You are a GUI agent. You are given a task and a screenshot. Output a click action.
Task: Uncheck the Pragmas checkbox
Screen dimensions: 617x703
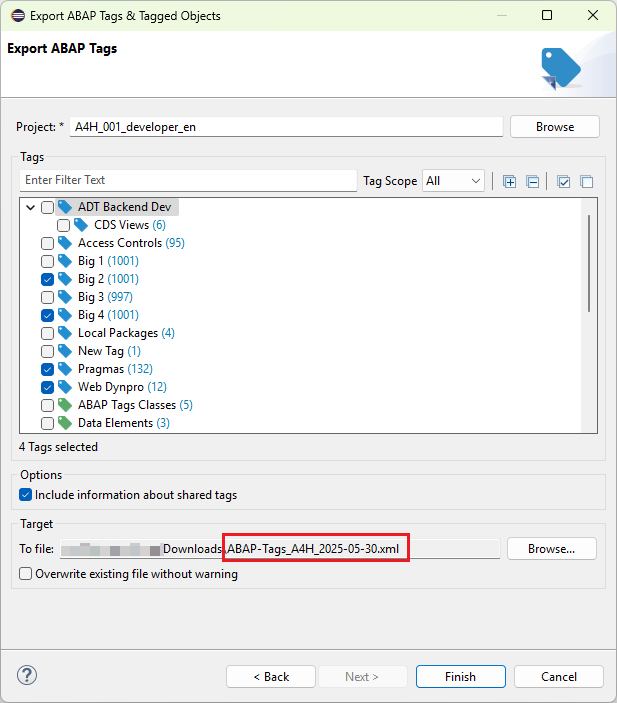click(x=48, y=369)
